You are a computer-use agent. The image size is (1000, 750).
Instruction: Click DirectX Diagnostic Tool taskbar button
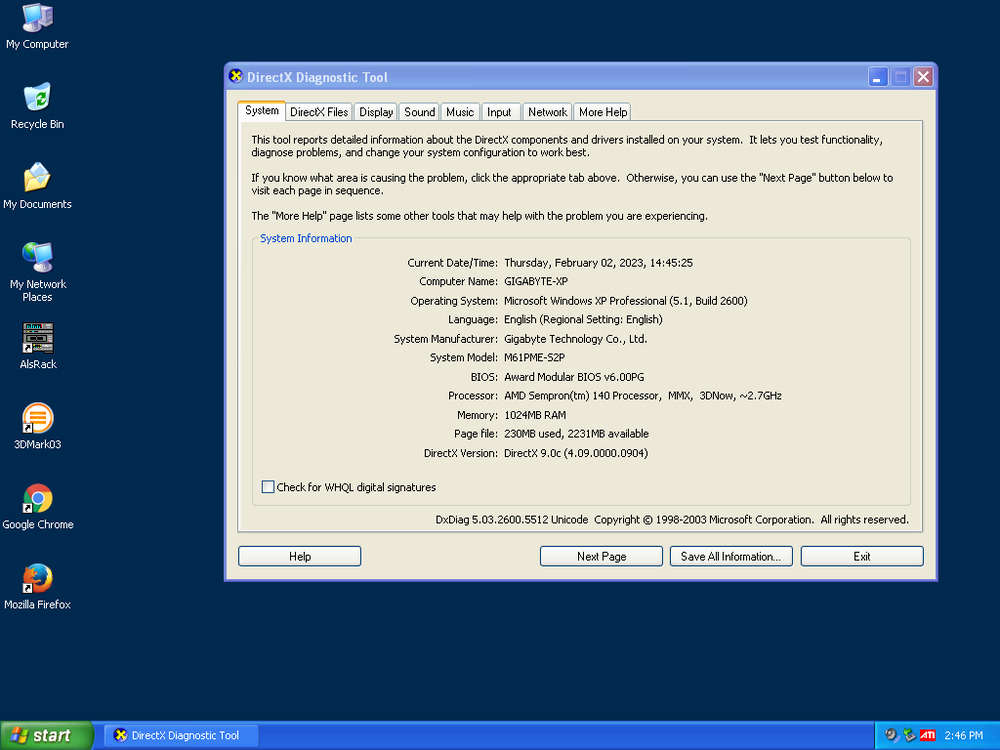pyautogui.click(x=181, y=735)
